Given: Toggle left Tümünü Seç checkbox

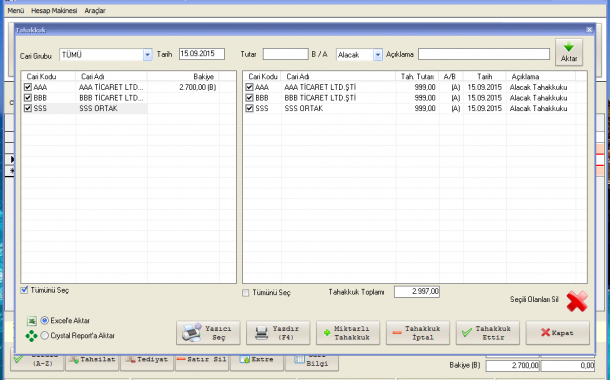Looking at the screenshot, I should pos(25,290).
